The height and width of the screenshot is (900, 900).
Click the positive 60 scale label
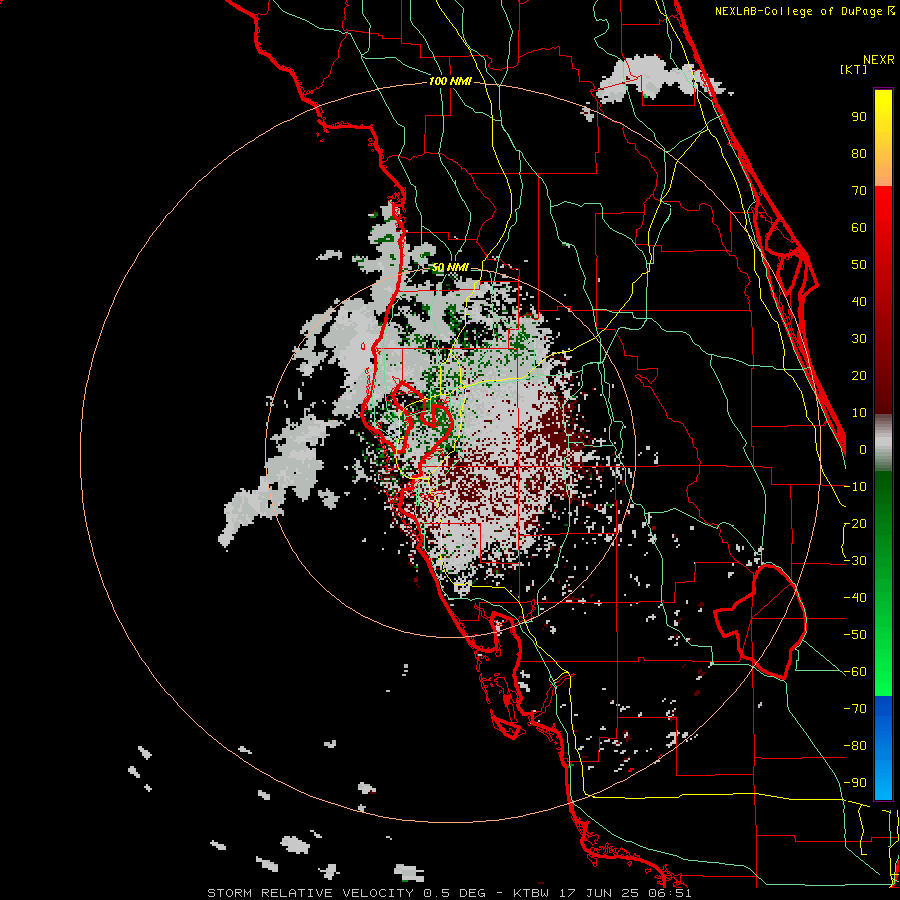859,227
